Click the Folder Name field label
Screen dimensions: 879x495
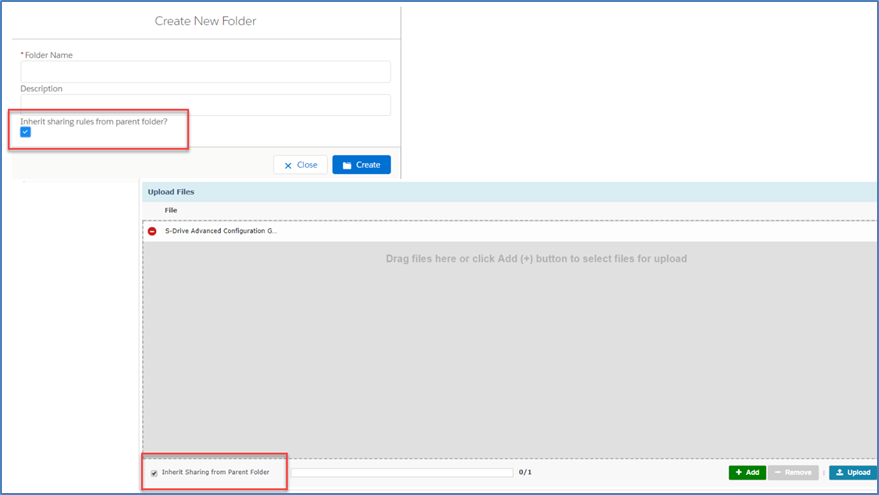pyautogui.click(x=48, y=55)
